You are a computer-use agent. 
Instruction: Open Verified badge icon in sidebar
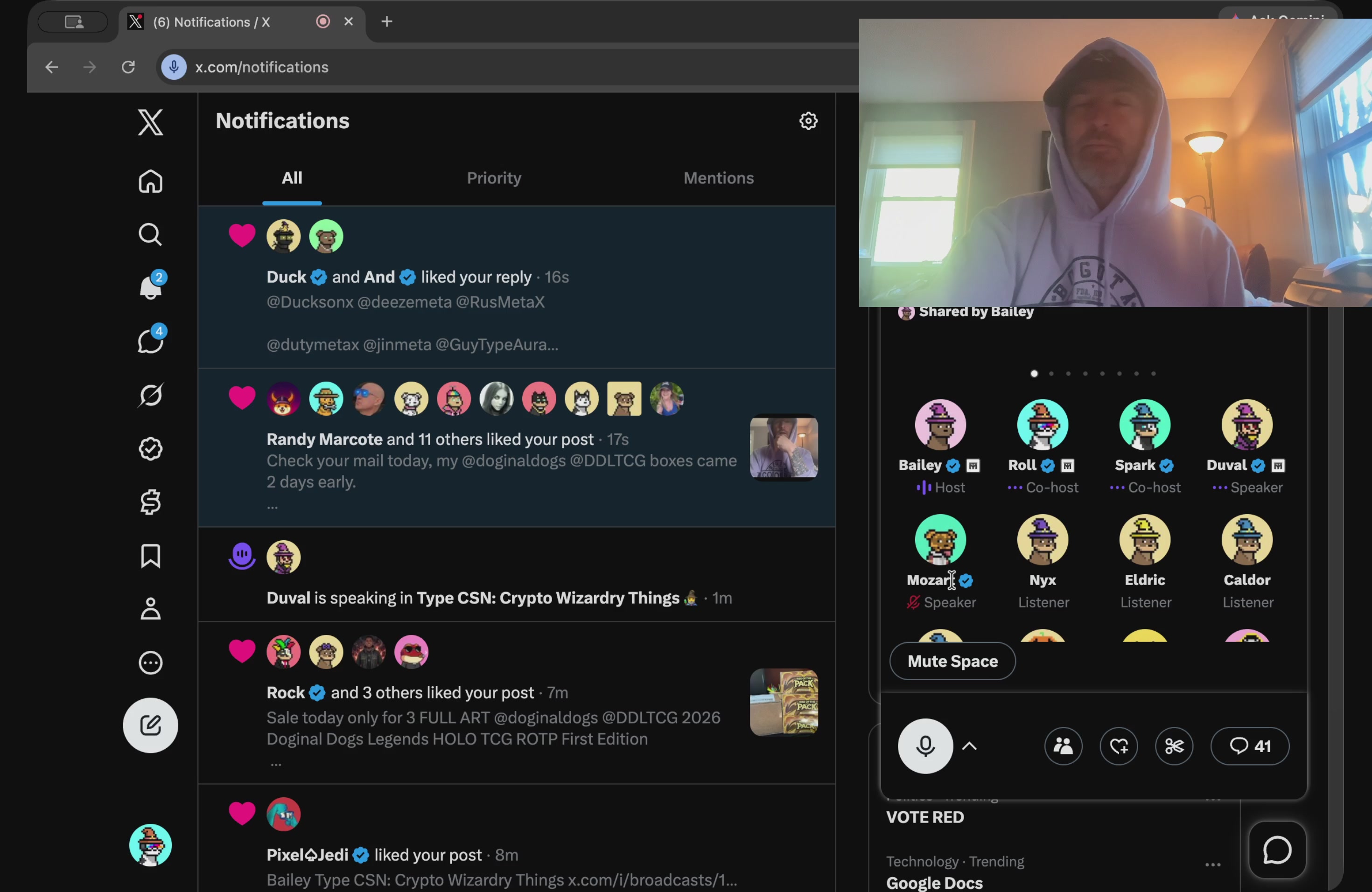[150, 448]
